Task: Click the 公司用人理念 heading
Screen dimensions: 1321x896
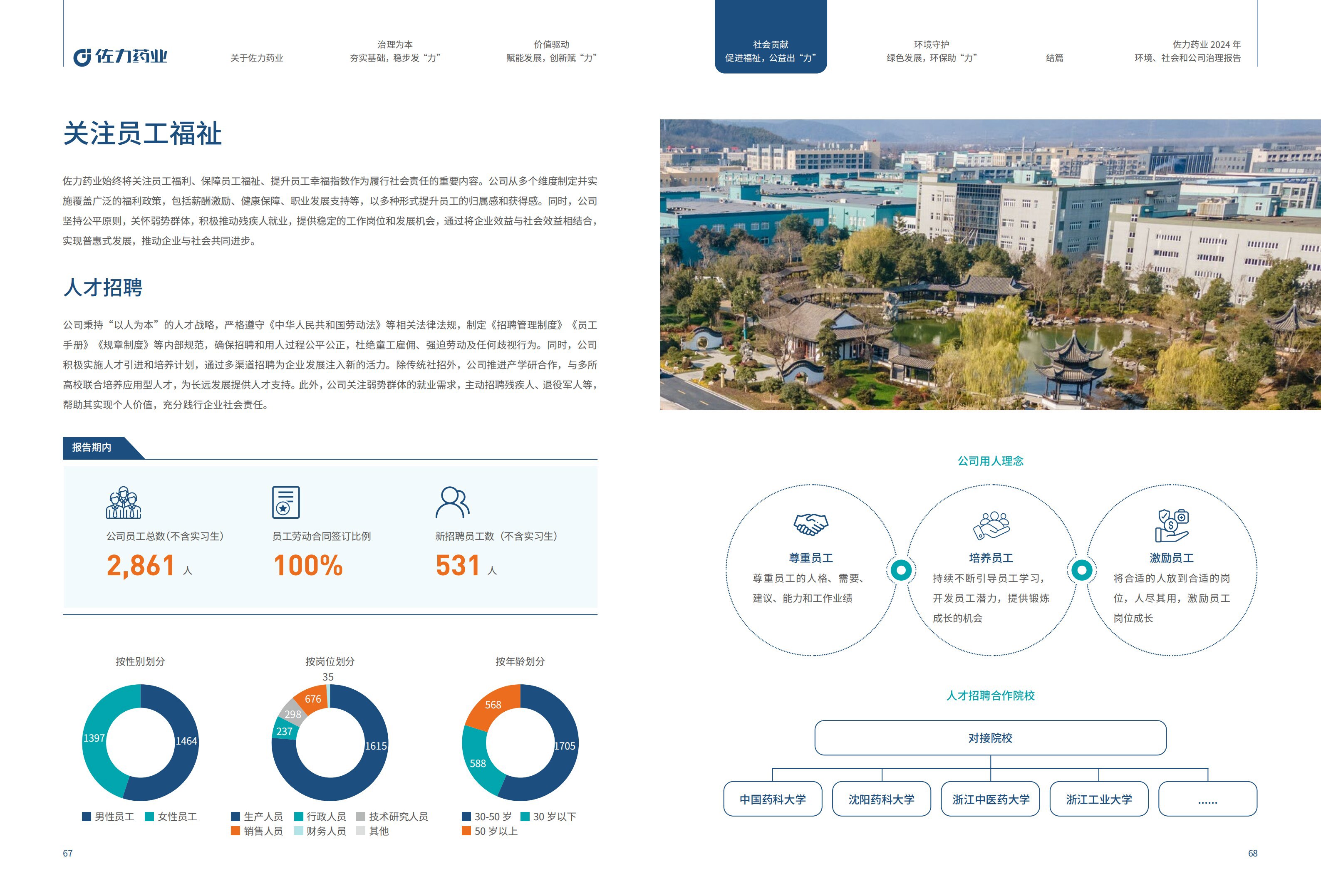Action: pos(990,461)
